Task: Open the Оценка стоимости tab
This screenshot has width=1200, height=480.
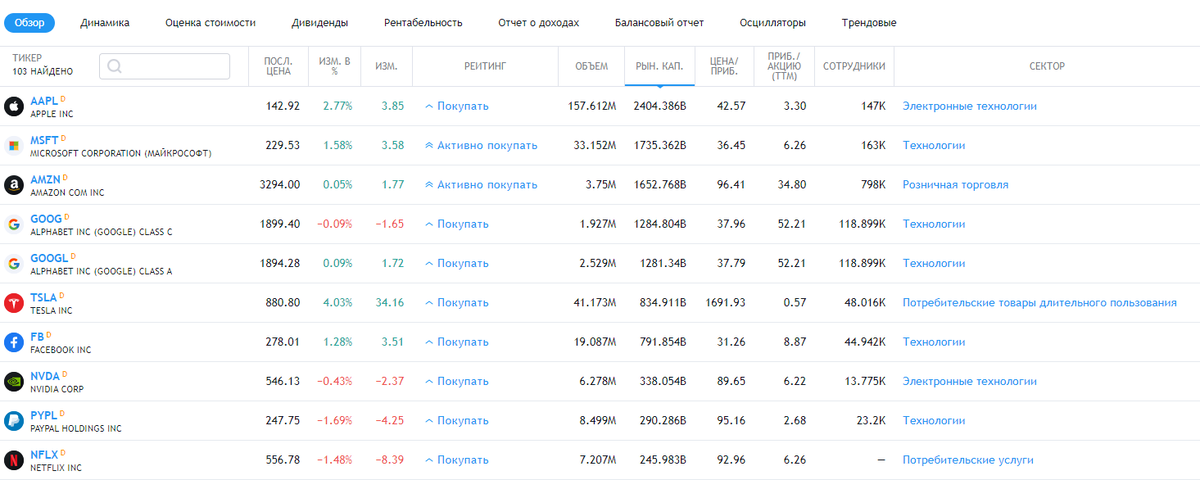Action: [x=210, y=22]
